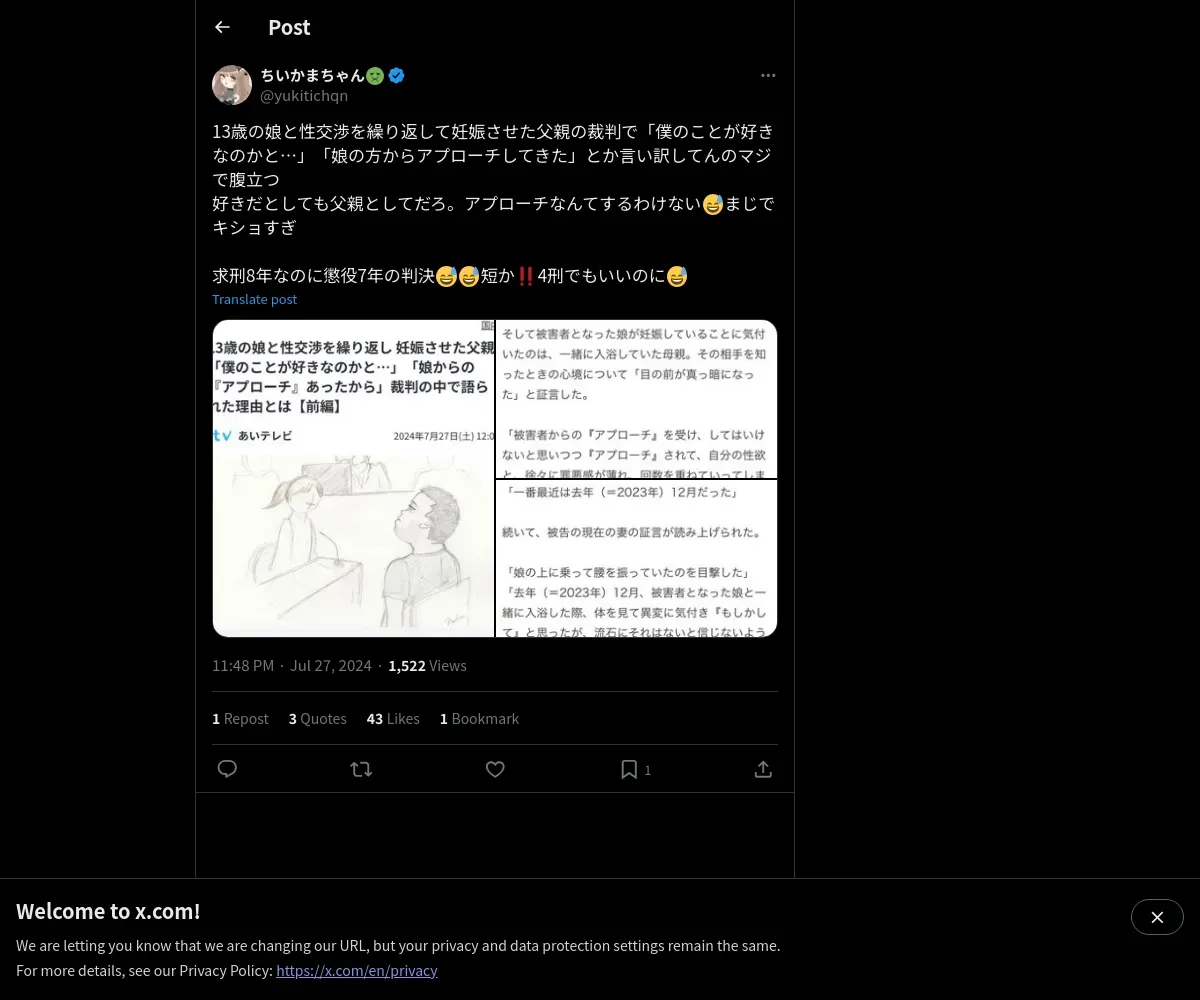The image size is (1200, 1000).
Task: Like the post with the heart icon
Action: click(x=495, y=769)
